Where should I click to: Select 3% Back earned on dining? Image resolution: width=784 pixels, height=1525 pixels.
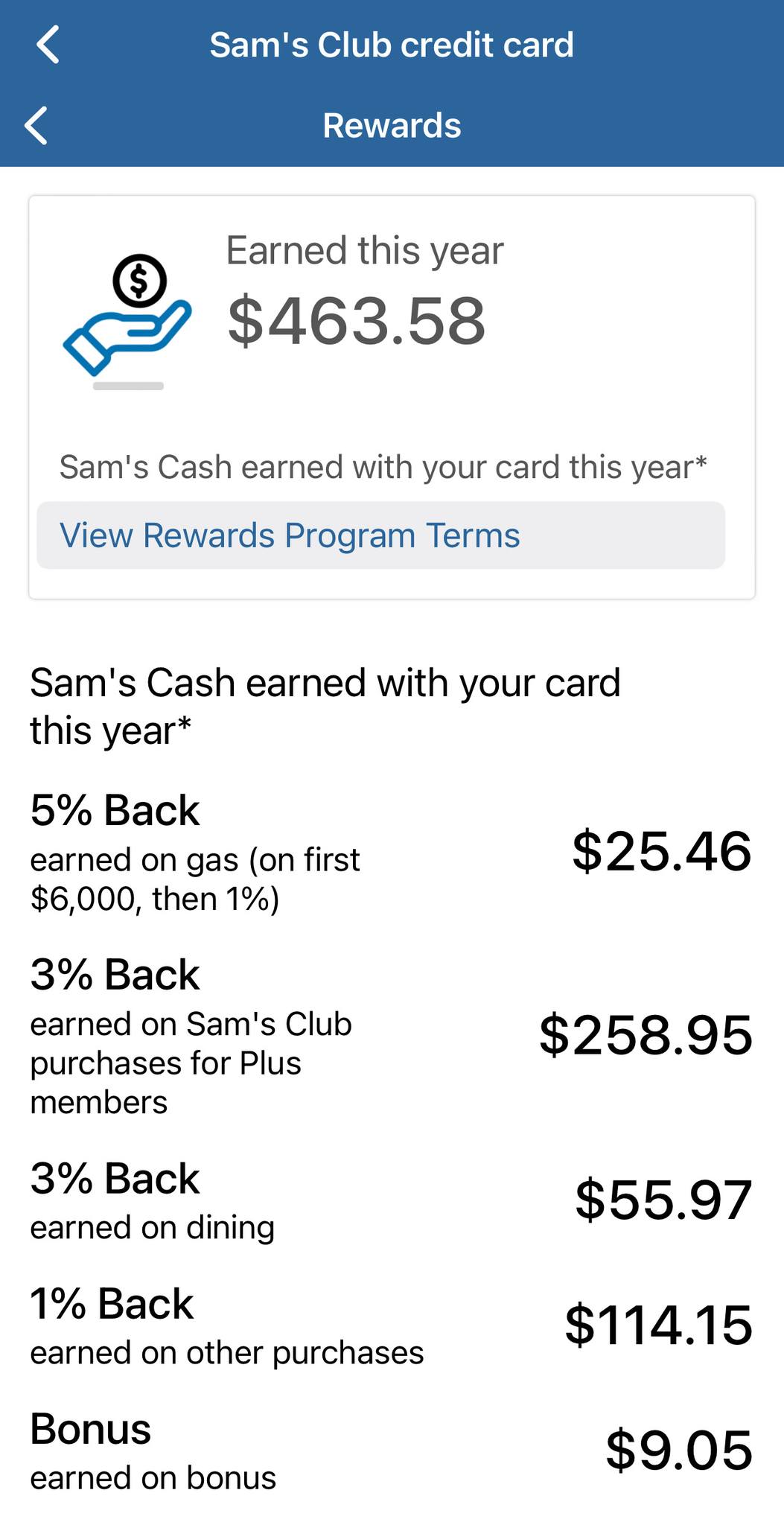coord(153,1200)
